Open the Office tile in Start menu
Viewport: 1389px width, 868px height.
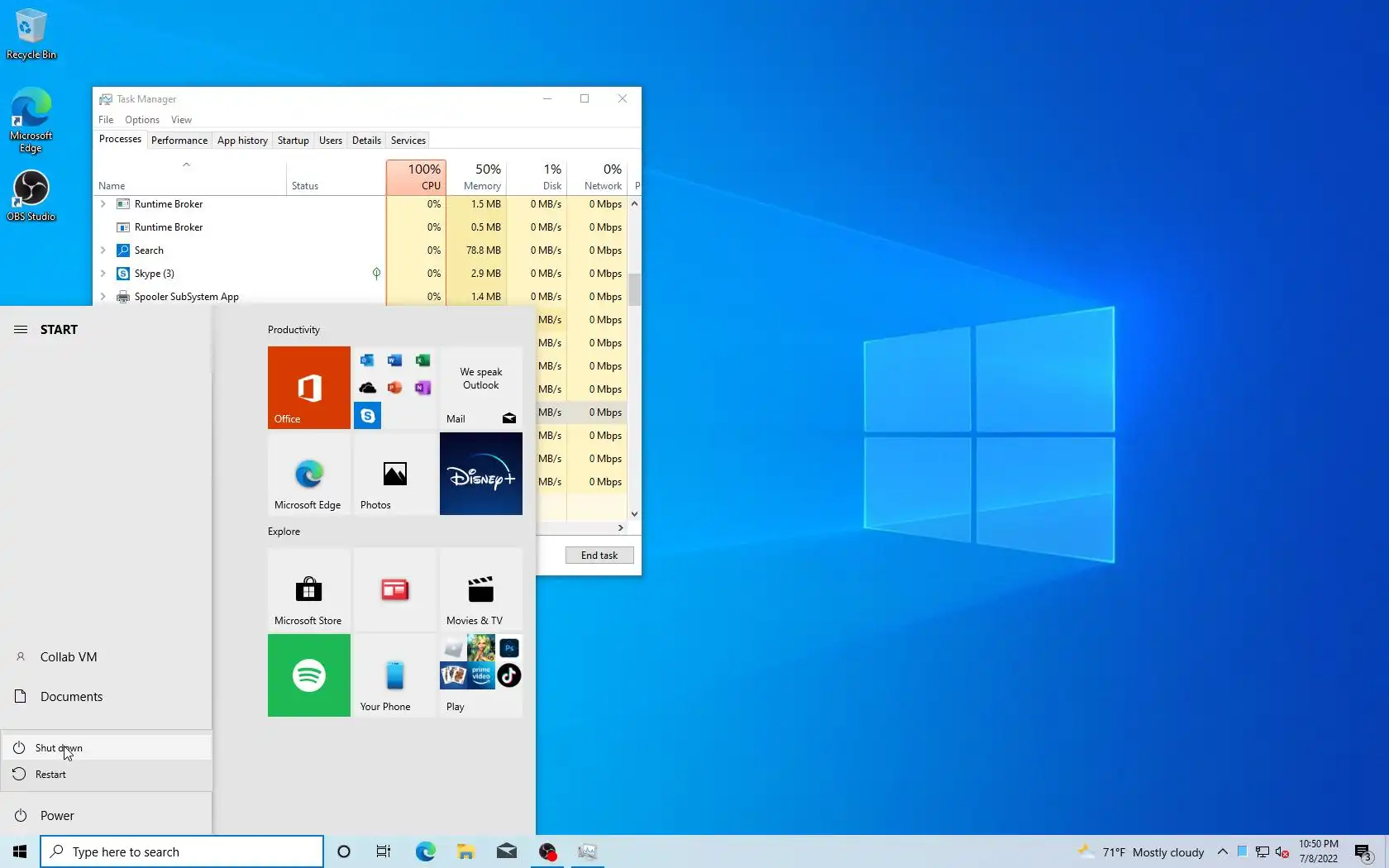click(308, 387)
